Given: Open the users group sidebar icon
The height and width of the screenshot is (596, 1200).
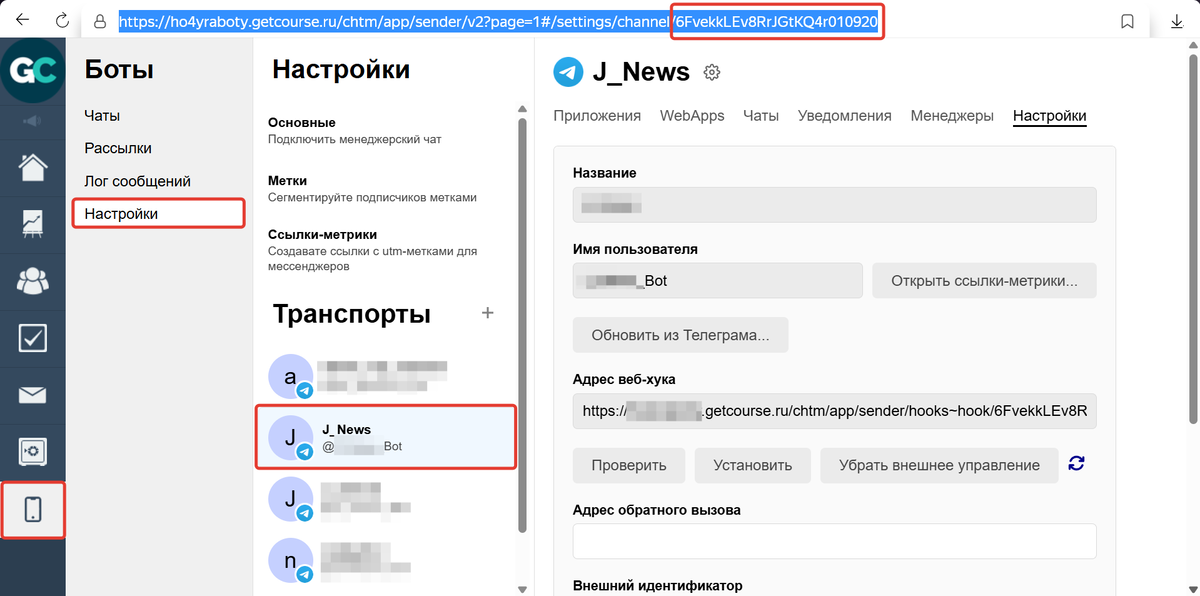Looking at the screenshot, I should [32, 281].
